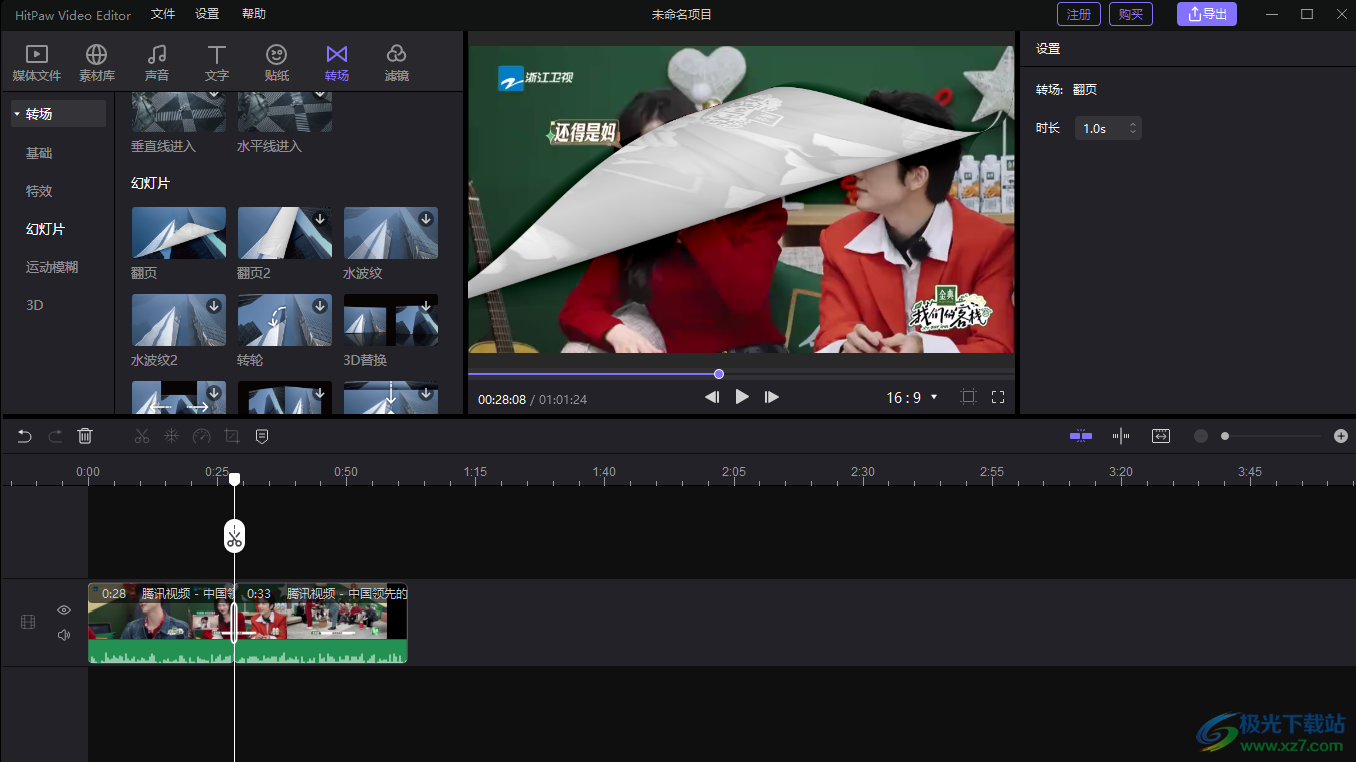Click the split scissors toolbar icon
1356x762 pixels.
tap(142, 436)
